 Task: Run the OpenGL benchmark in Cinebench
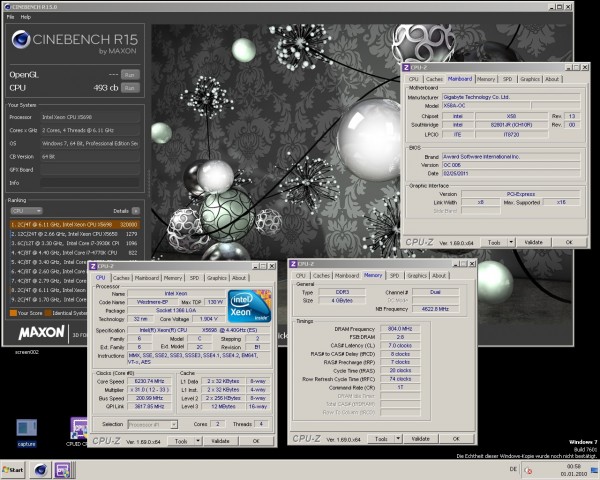pyautogui.click(x=130, y=75)
